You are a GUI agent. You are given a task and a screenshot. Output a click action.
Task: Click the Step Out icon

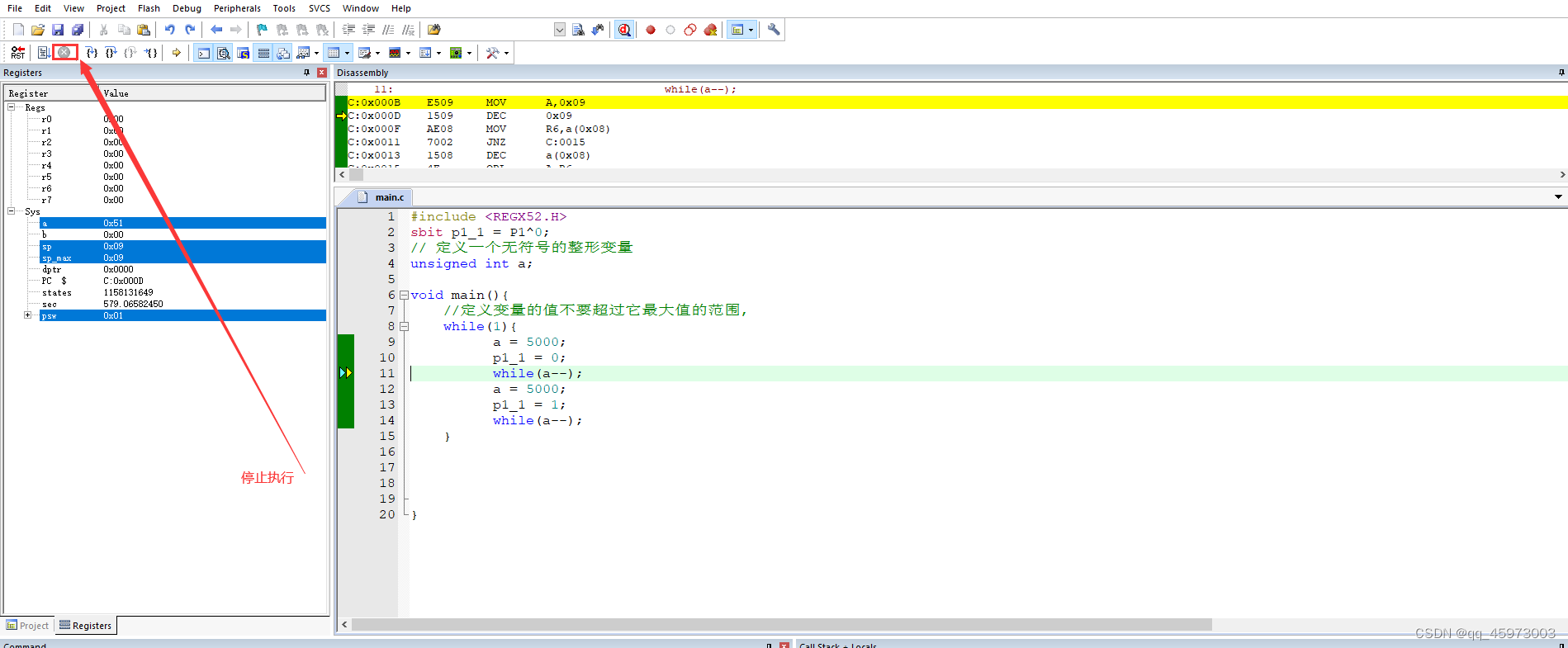(130, 53)
